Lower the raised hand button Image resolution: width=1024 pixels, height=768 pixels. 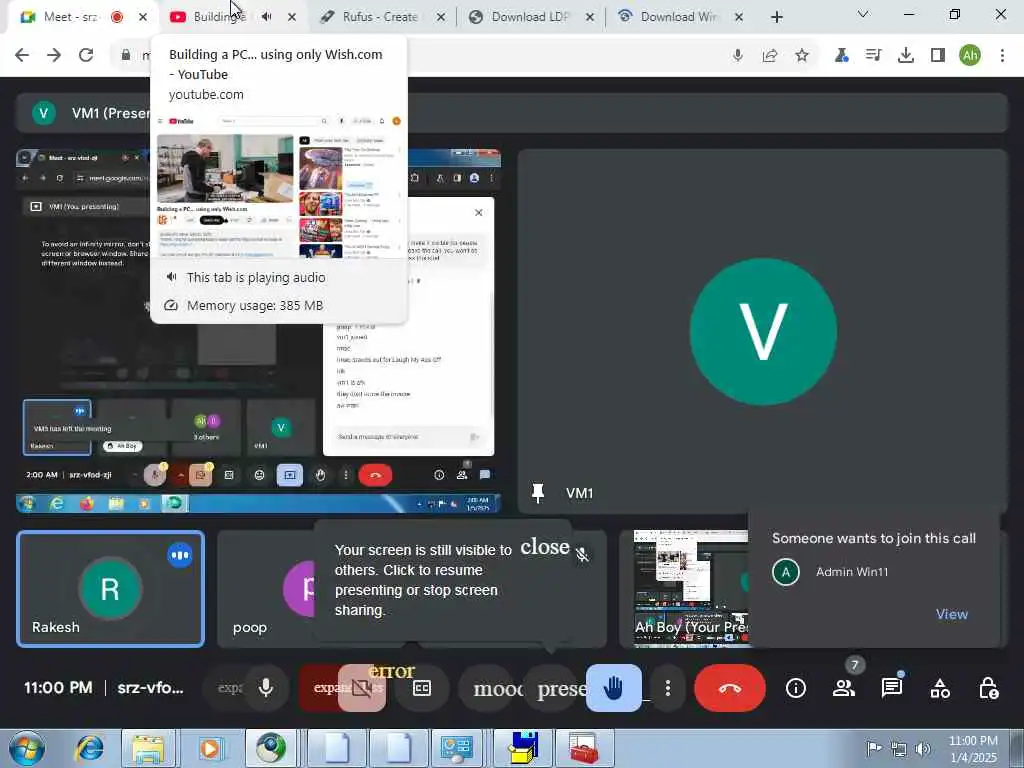click(613, 688)
